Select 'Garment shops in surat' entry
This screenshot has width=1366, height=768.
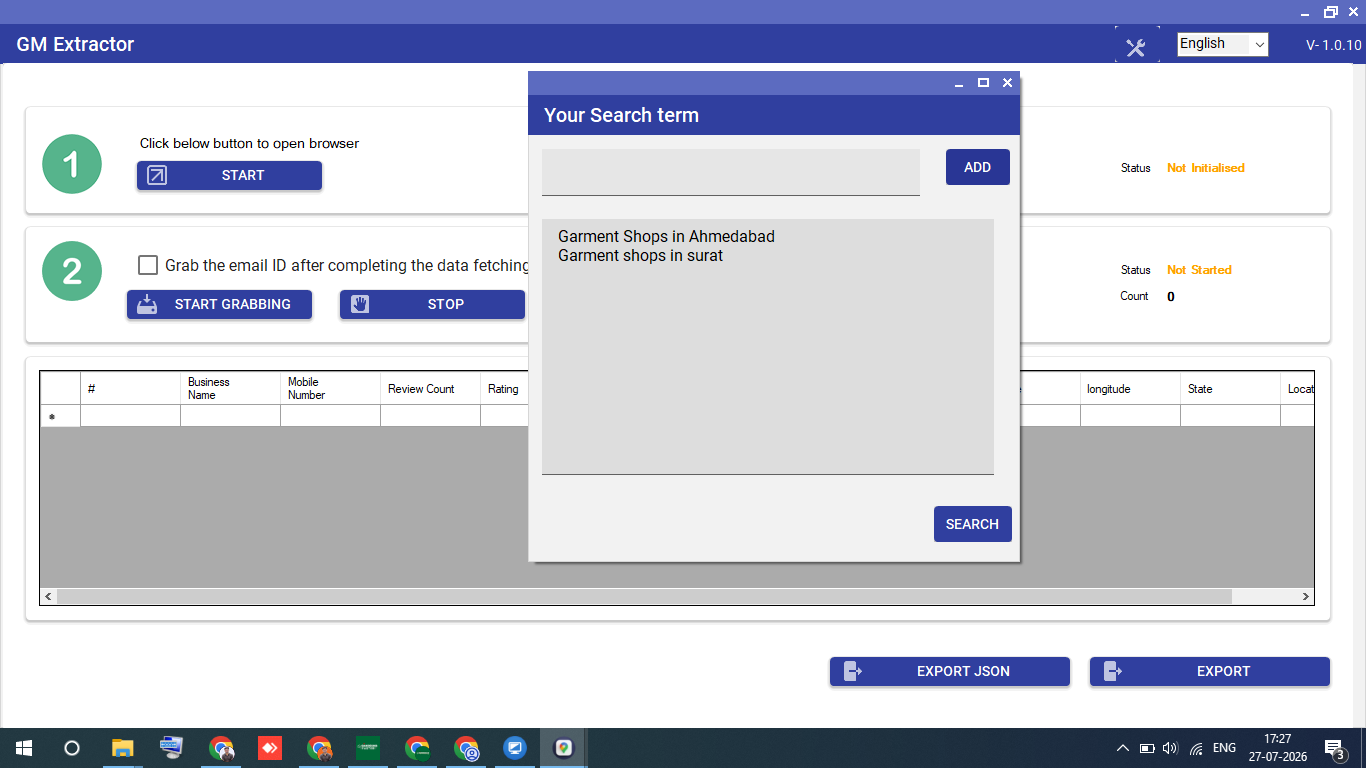[x=640, y=256]
